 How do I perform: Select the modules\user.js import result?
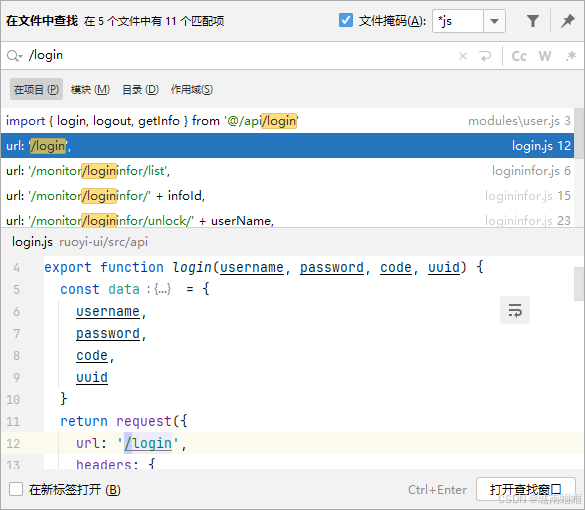[287, 121]
